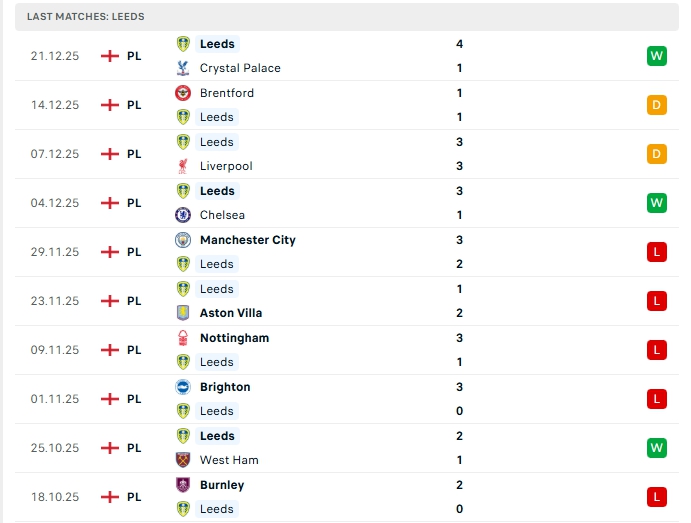This screenshot has width=691, height=523.
Task: Open the Manchester City team link
Action: coord(247,240)
